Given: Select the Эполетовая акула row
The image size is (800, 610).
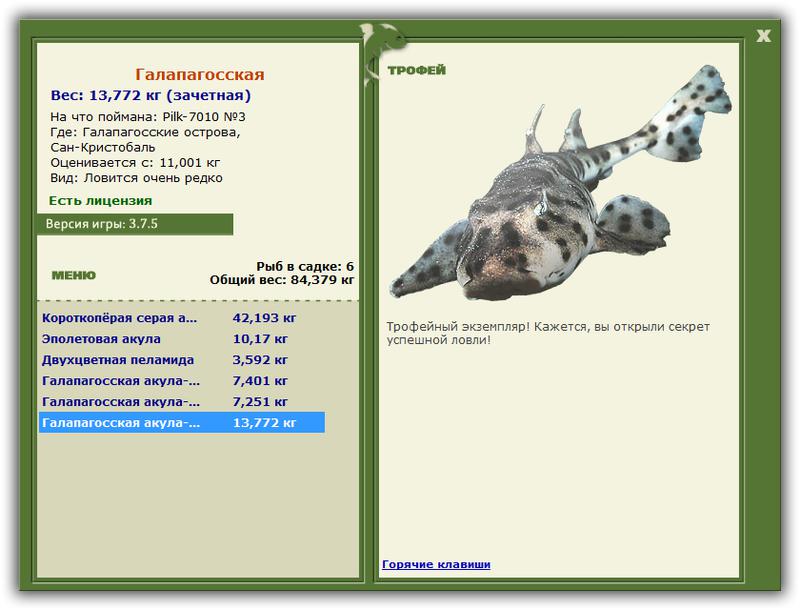Looking at the screenshot, I should click(x=182, y=339).
